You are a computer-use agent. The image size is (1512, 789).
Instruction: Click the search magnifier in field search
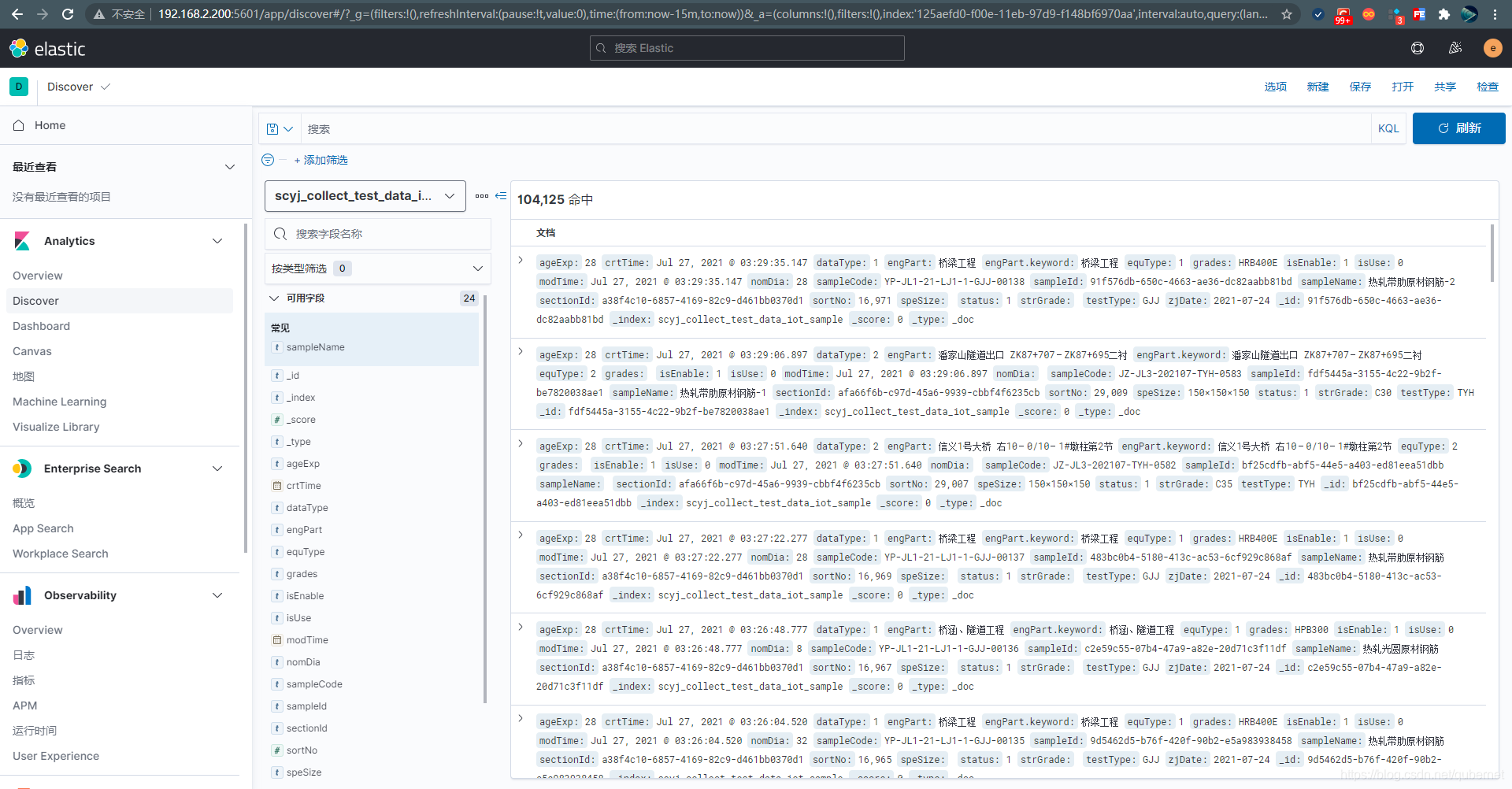(x=280, y=234)
